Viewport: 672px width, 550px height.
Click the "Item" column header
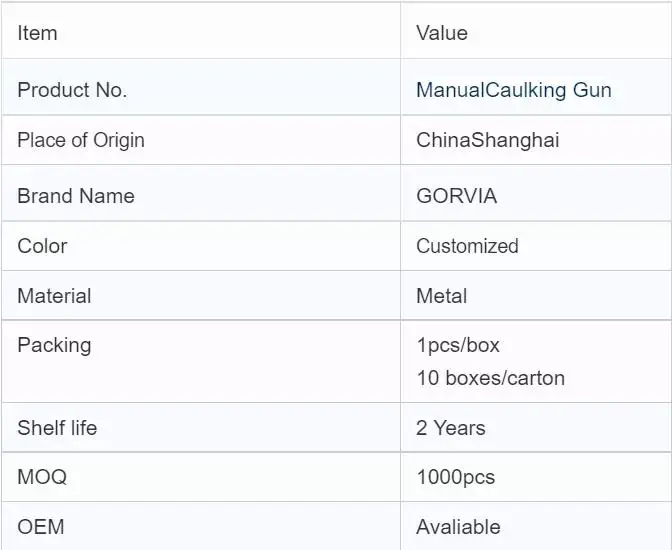pos(37,33)
